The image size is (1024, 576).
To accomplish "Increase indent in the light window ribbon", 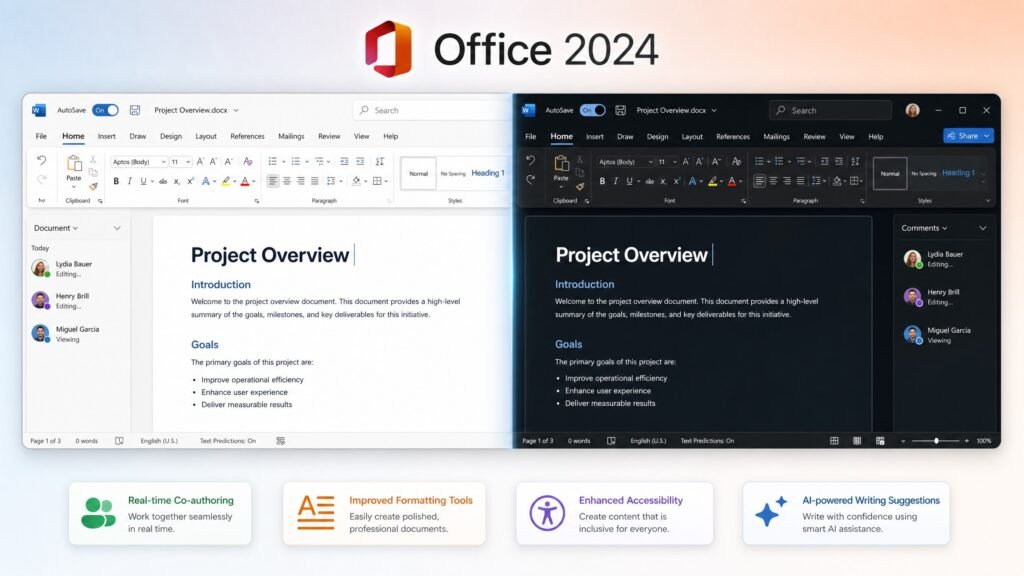I will pos(360,161).
